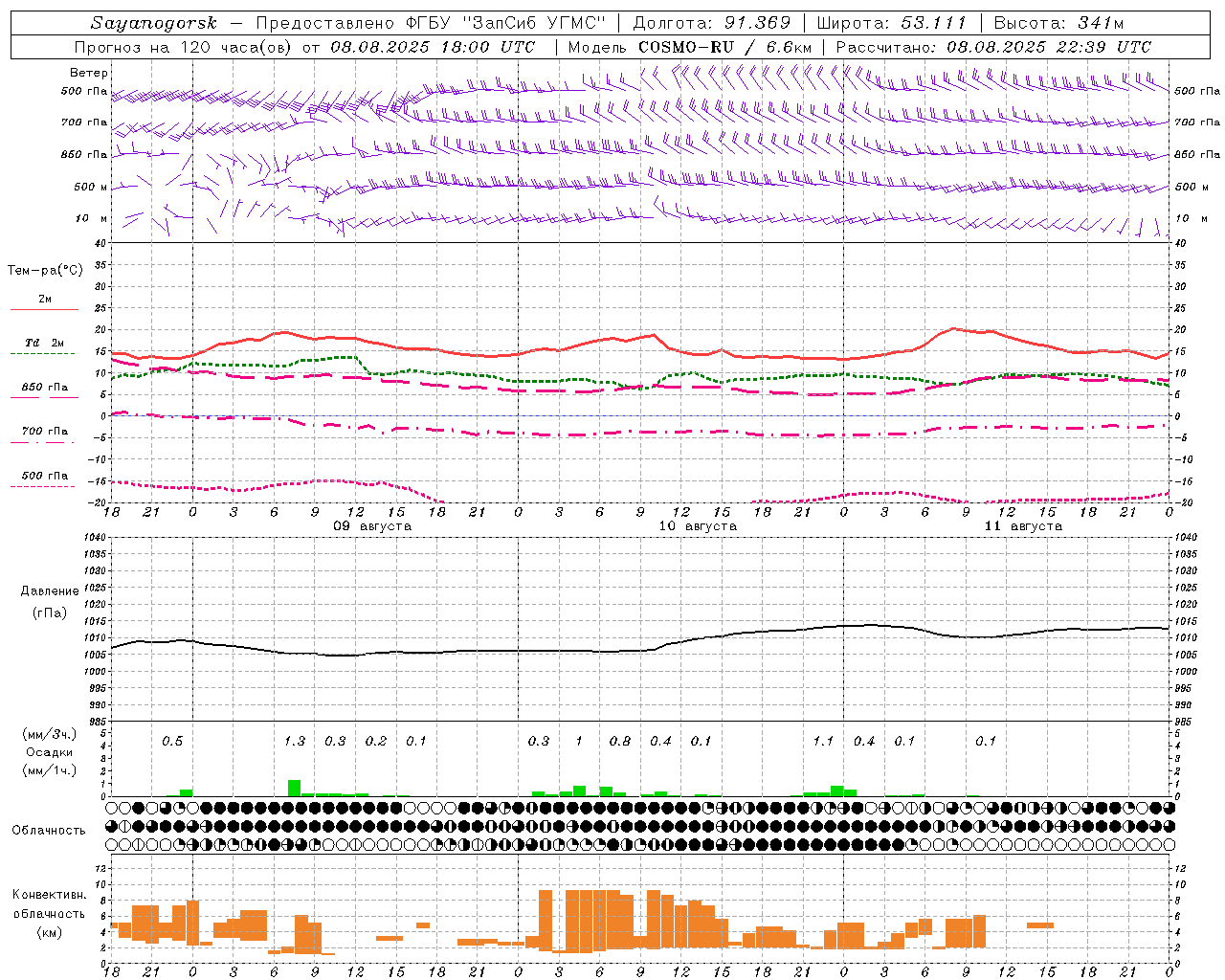The image size is (1225, 980).
Task: Click the '2м' temperature legend entry
Action: point(45,299)
